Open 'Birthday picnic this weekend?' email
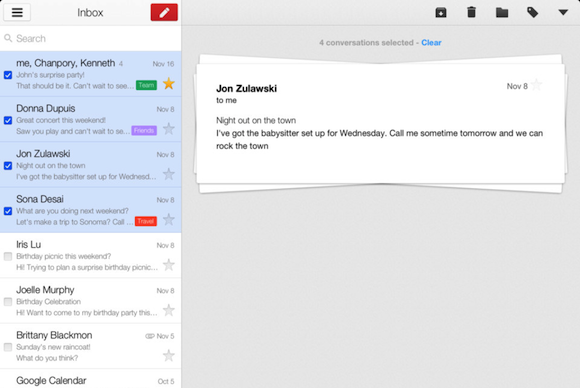The width and height of the screenshot is (580, 388). [x=91, y=255]
